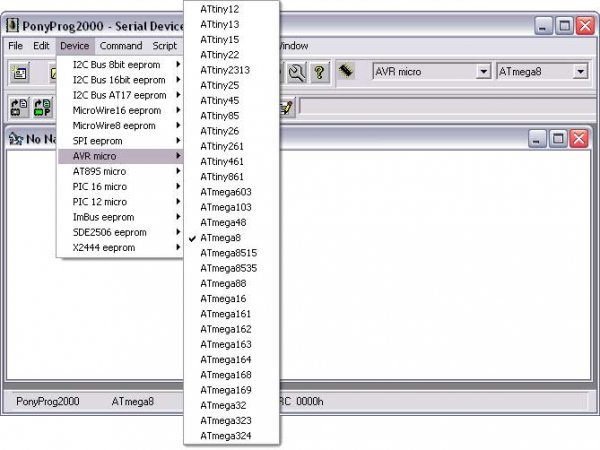Select ATmega168 in the AVR submenu
Viewport: 600px width, 450px height.
click(225, 375)
